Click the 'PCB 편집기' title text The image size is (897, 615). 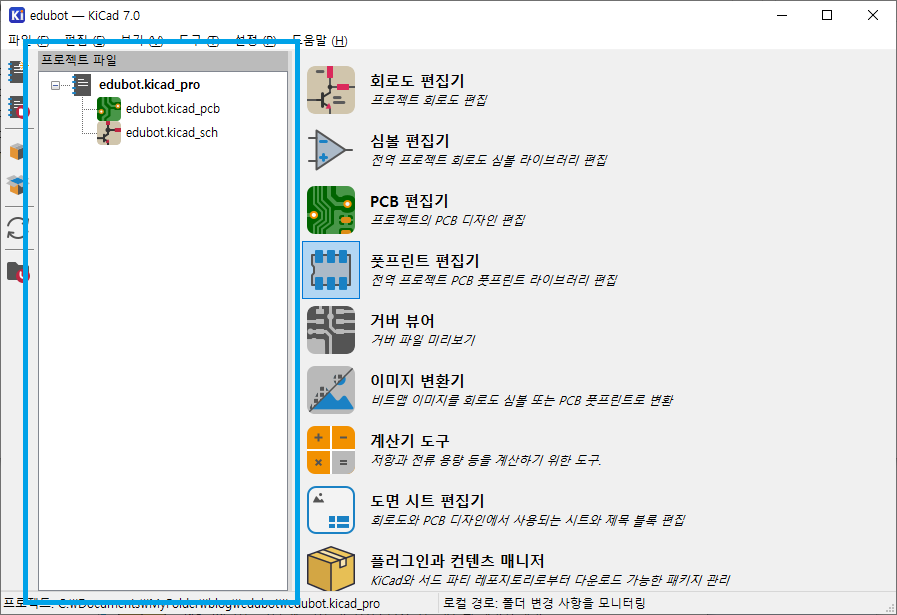409,201
